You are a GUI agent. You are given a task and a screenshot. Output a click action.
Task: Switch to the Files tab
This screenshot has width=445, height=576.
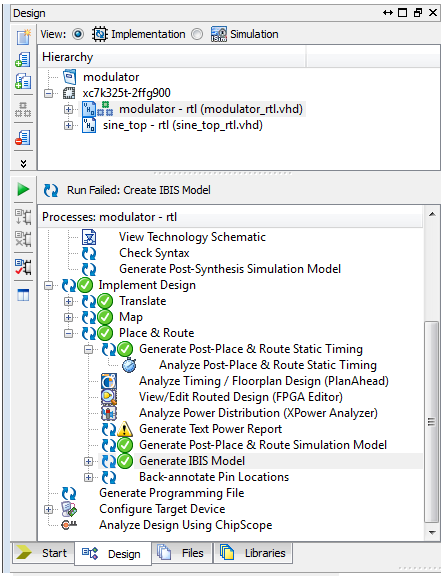182,553
